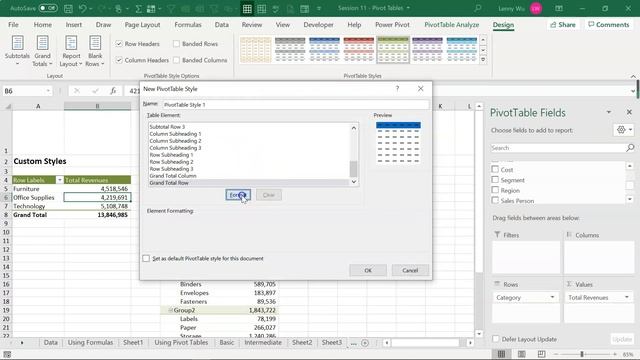Open the Grand Totals menu
The width and height of the screenshot is (640, 360).
[x=42, y=51]
